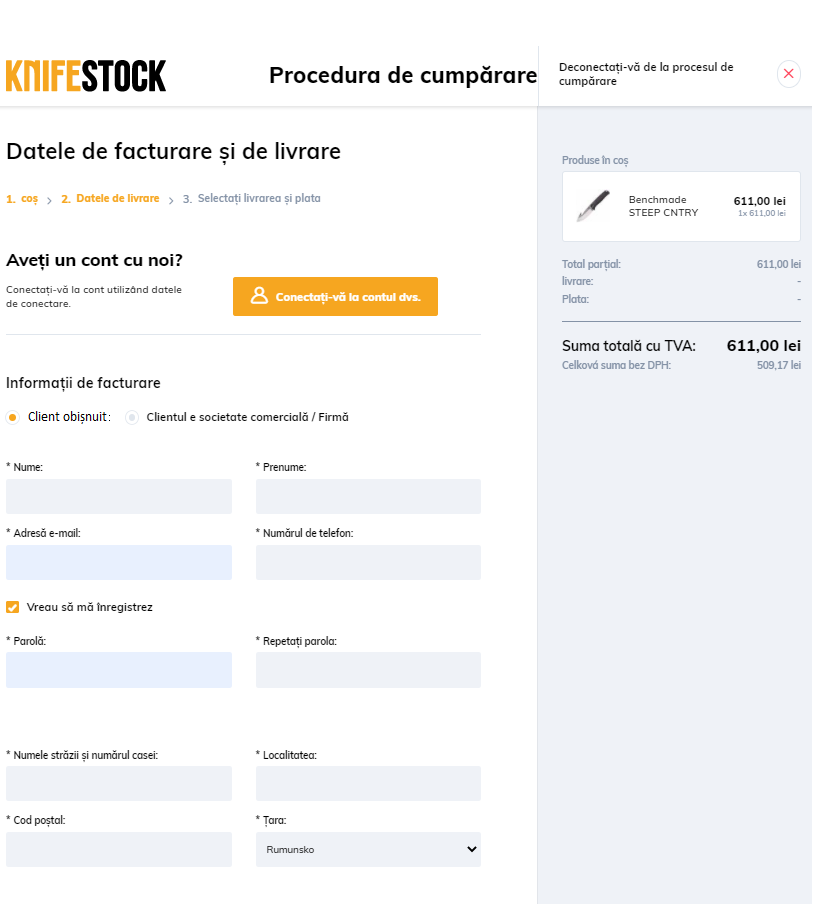Click into the Cod poștal field
The height and width of the screenshot is (909, 817).
point(119,849)
